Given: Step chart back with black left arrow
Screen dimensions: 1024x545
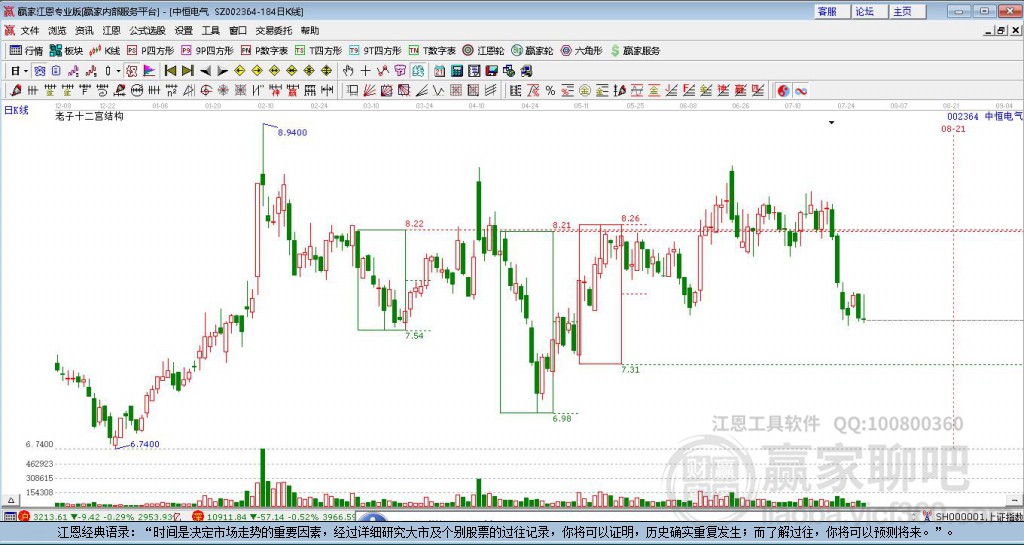Looking at the screenshot, I should [x=205, y=70].
